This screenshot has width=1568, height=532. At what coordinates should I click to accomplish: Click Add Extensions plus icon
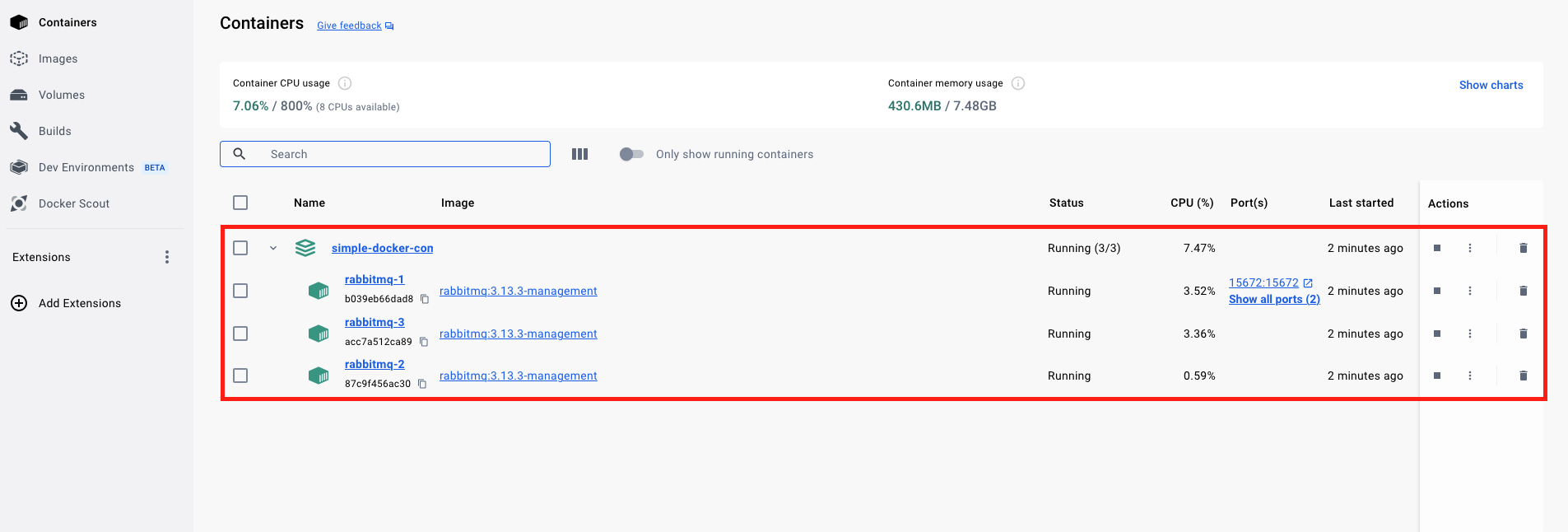tap(19, 303)
